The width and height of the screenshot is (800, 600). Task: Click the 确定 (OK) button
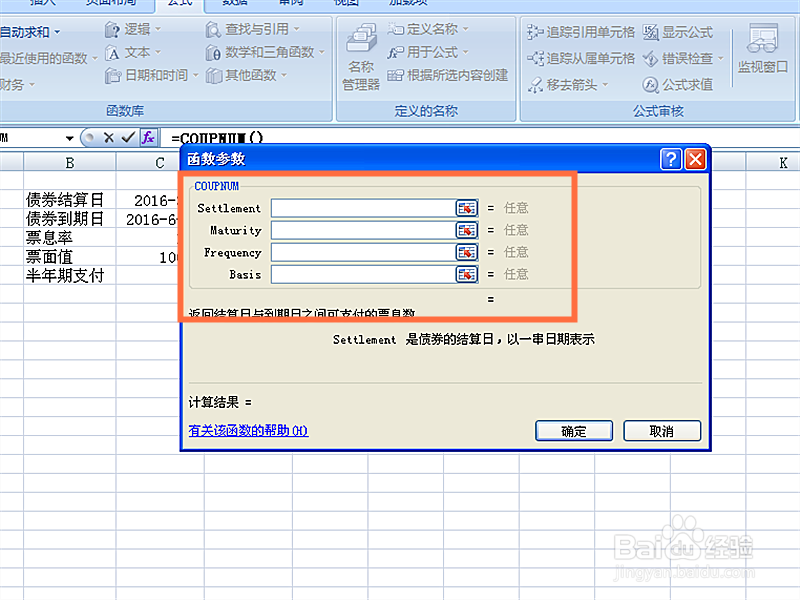(574, 431)
